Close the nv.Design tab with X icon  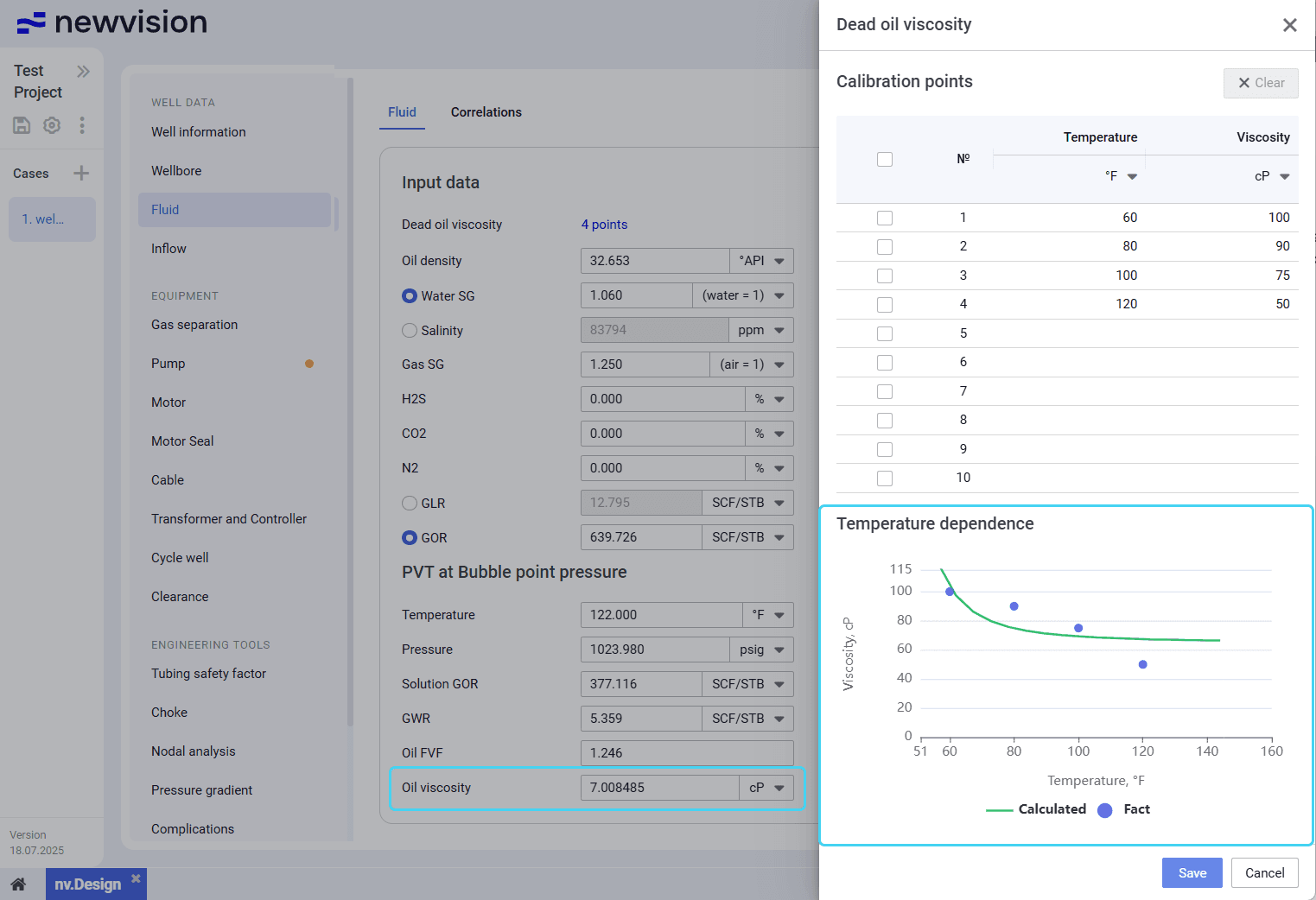(x=136, y=878)
